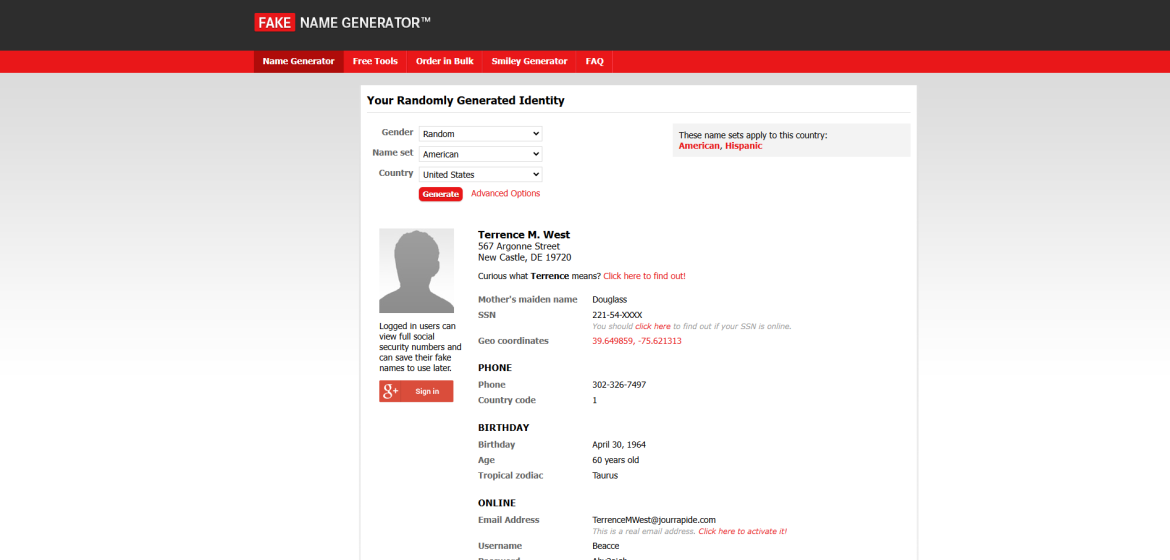Click the age value 60 years old
The image size is (1170, 560).
click(616, 460)
